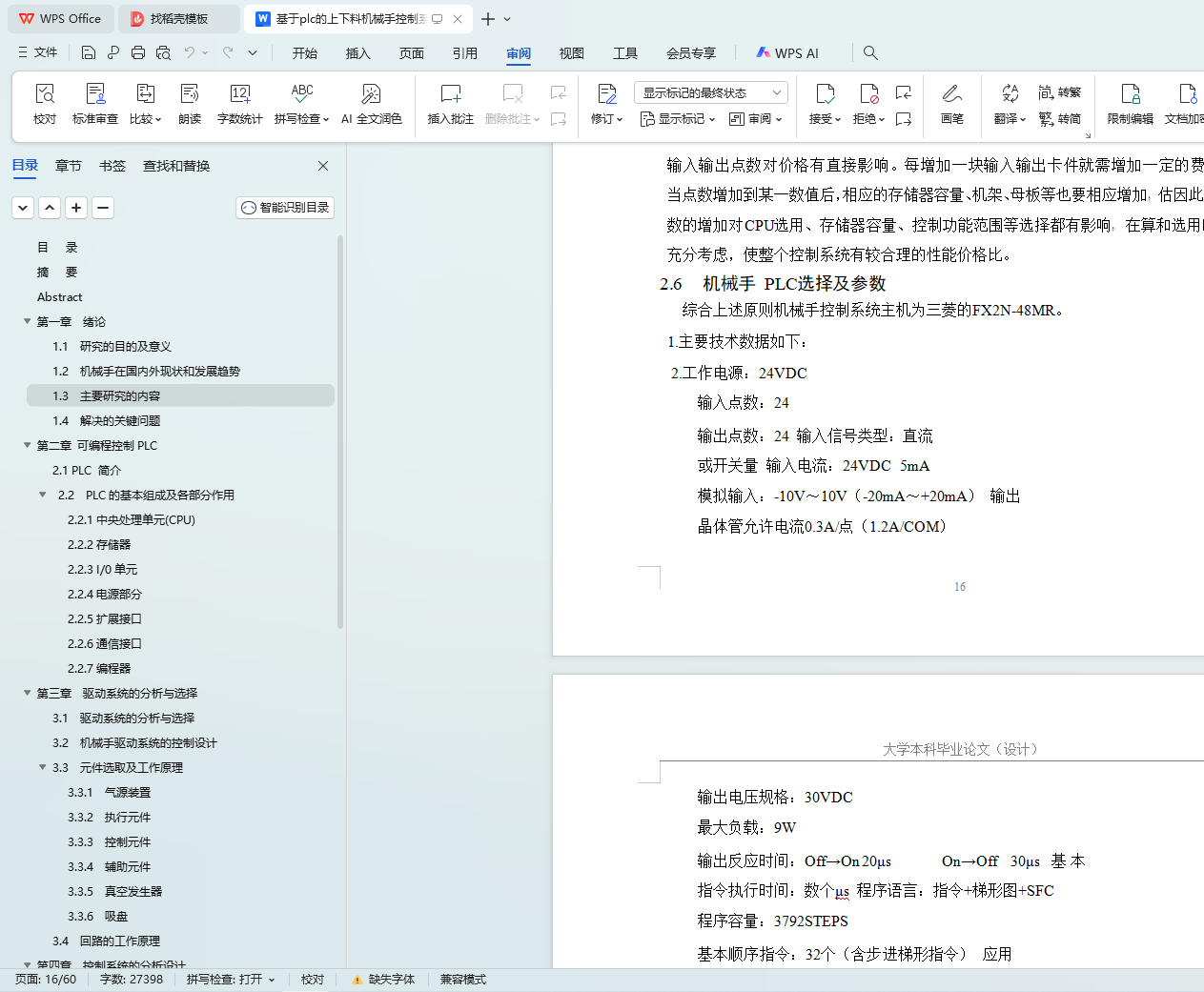
Task: Close the navigation pane
Action: coord(323,166)
